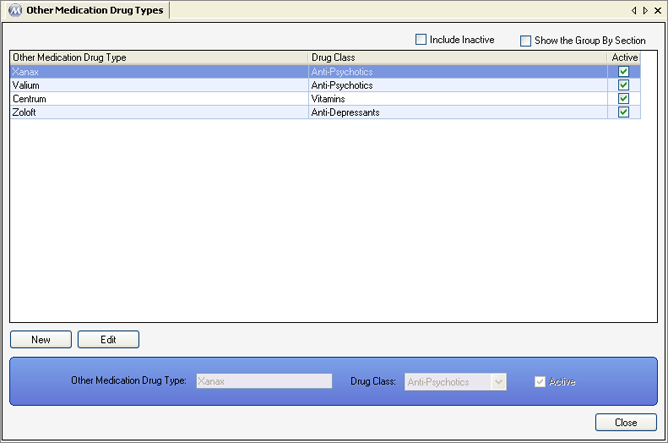Screen dimensions: 668x443
Task: Enable the Include Inactive checkbox
Action: 420,40
